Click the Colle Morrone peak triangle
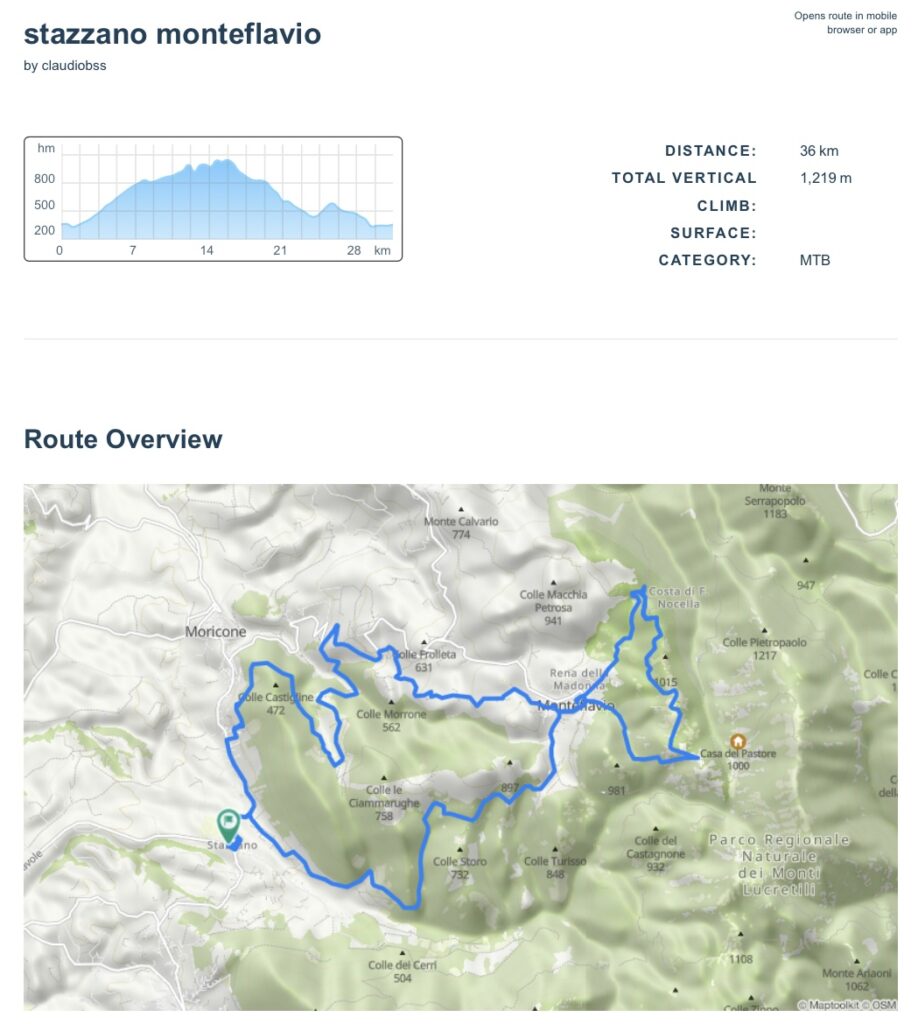Screen dimensions: 918x1024 click(x=391, y=701)
